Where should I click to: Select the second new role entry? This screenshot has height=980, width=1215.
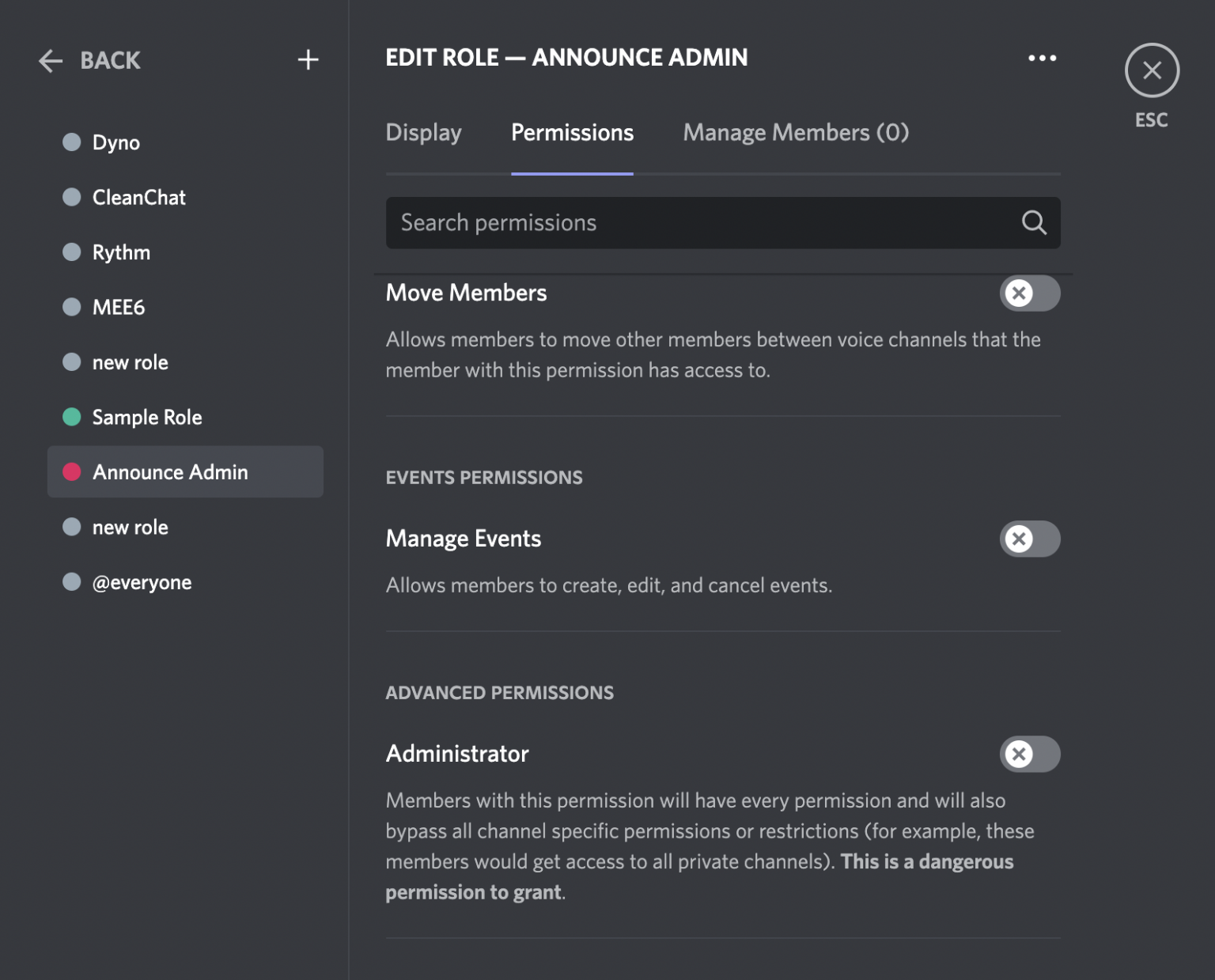[x=131, y=527]
